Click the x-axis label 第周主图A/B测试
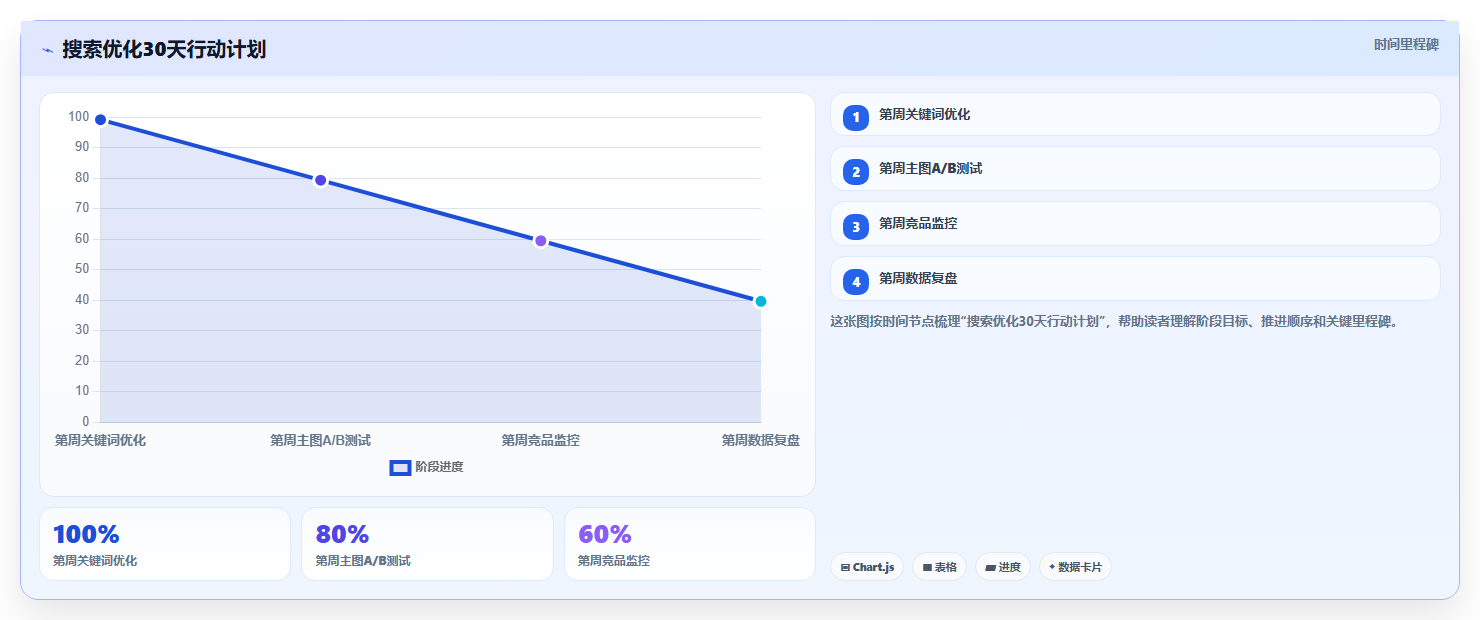 (320, 440)
